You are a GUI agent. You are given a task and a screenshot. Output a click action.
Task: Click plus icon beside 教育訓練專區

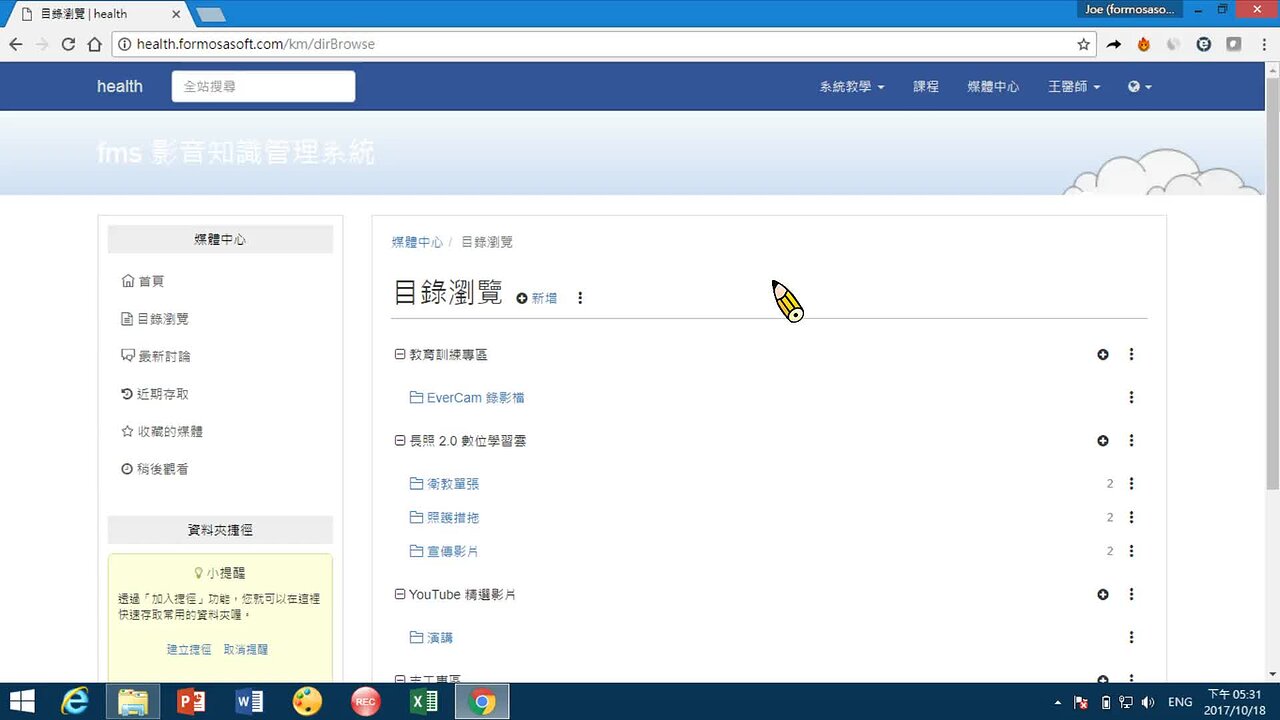pyautogui.click(x=1103, y=354)
